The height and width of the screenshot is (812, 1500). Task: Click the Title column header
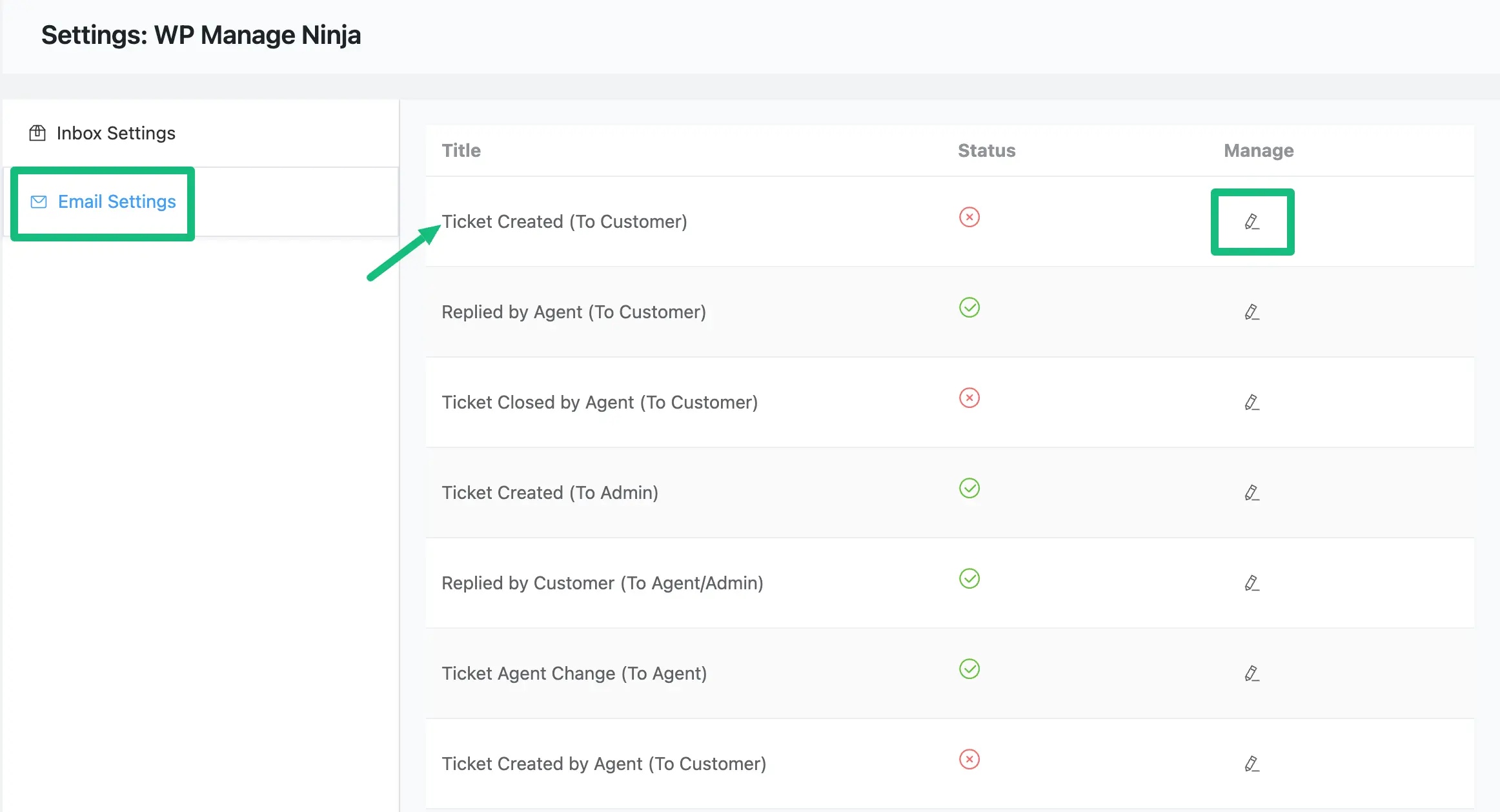tap(461, 150)
